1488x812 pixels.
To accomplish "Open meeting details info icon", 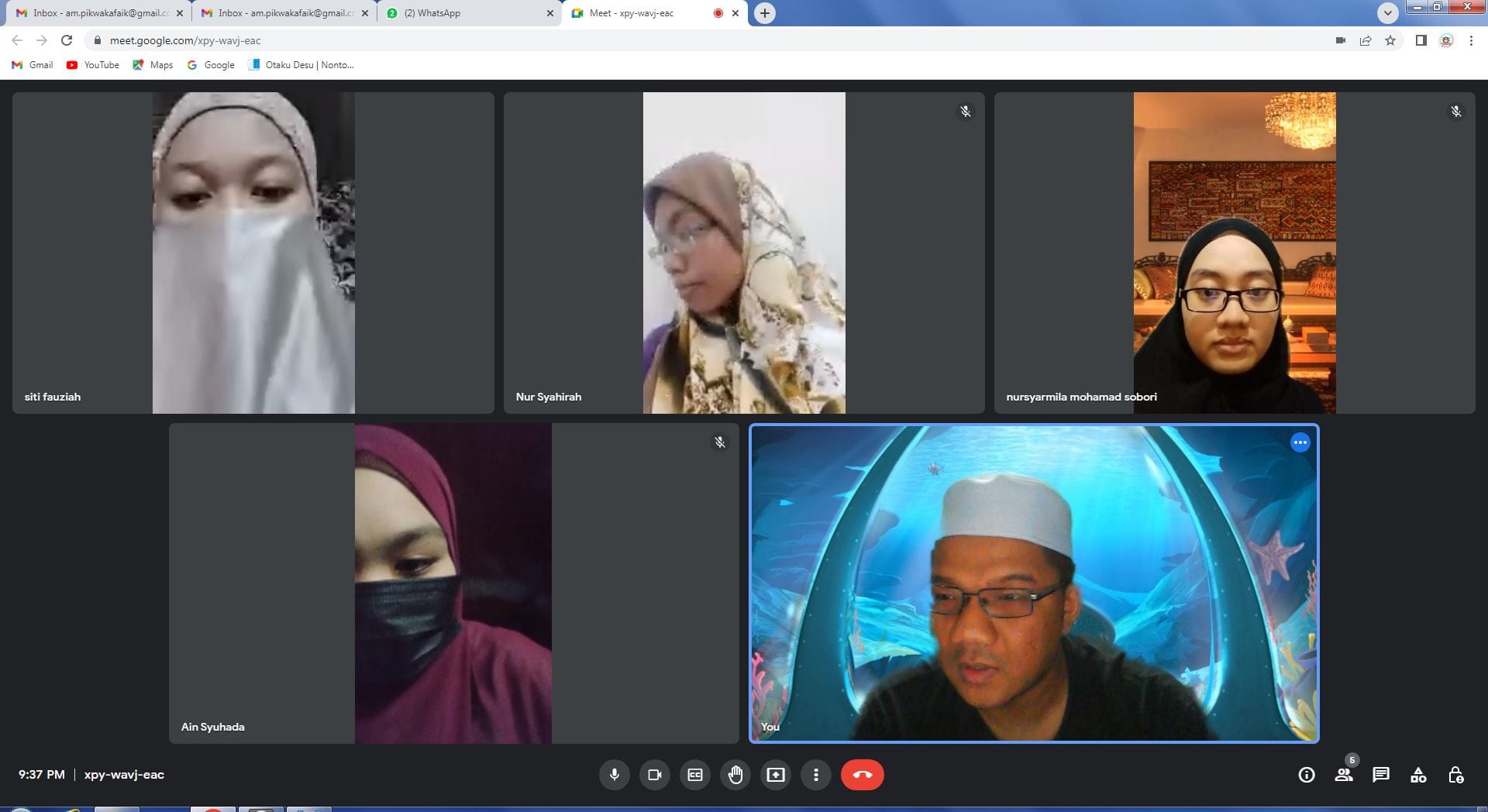I will coord(1307,775).
